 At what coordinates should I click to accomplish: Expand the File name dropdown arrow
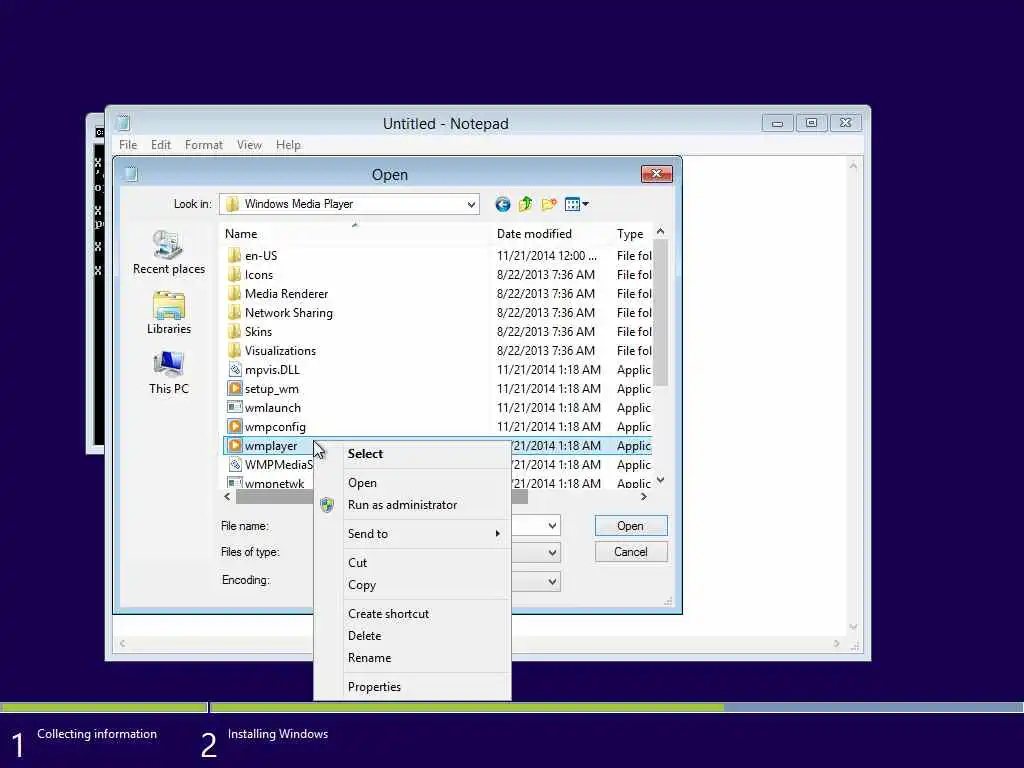[552, 526]
